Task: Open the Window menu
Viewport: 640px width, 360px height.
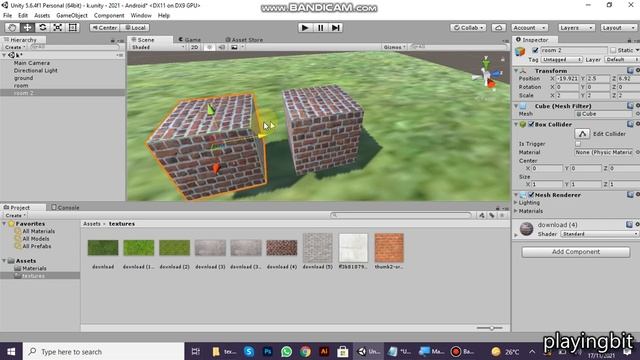Action: (x=141, y=15)
